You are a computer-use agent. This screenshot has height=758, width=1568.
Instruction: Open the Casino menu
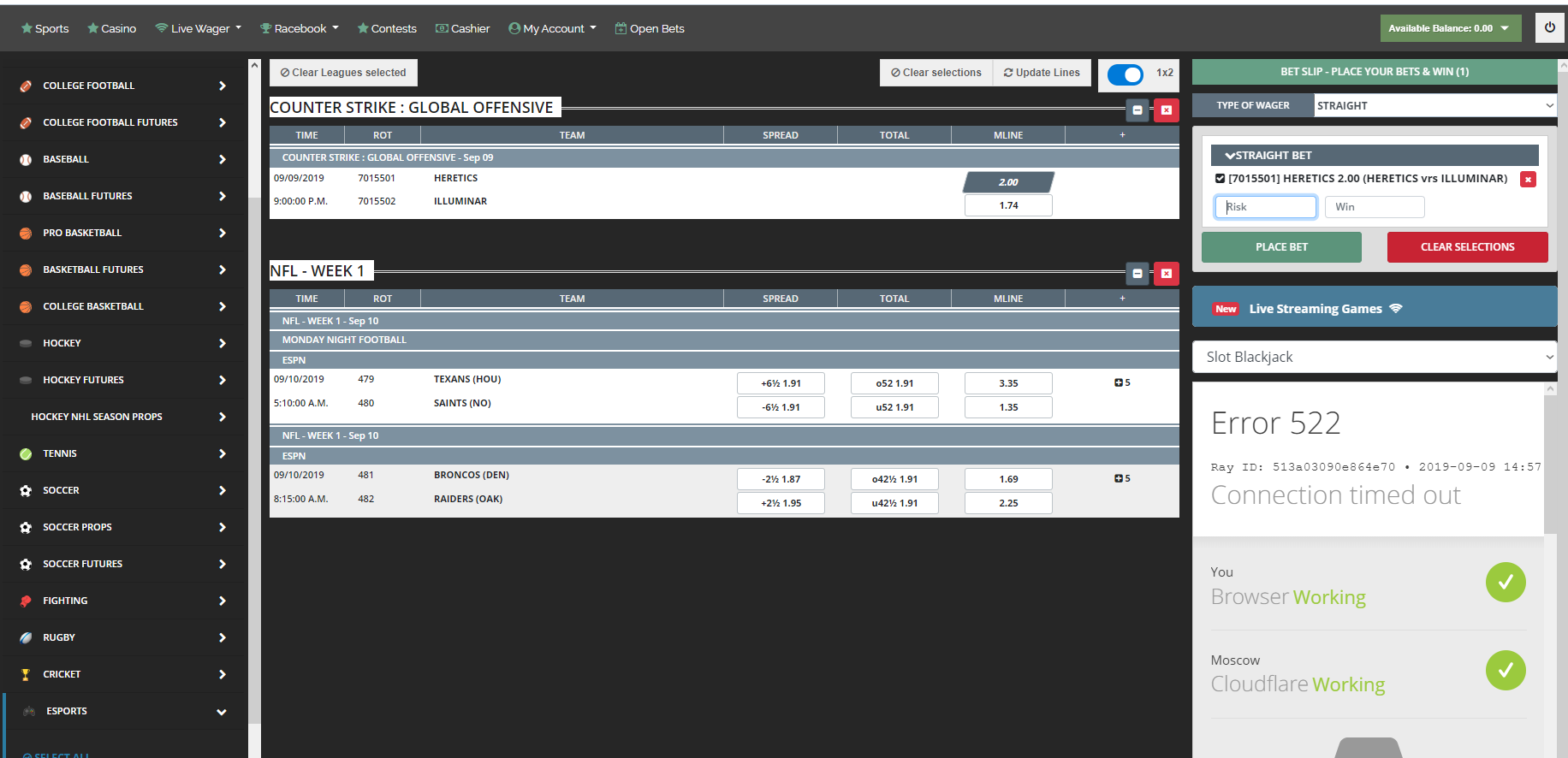coord(111,28)
